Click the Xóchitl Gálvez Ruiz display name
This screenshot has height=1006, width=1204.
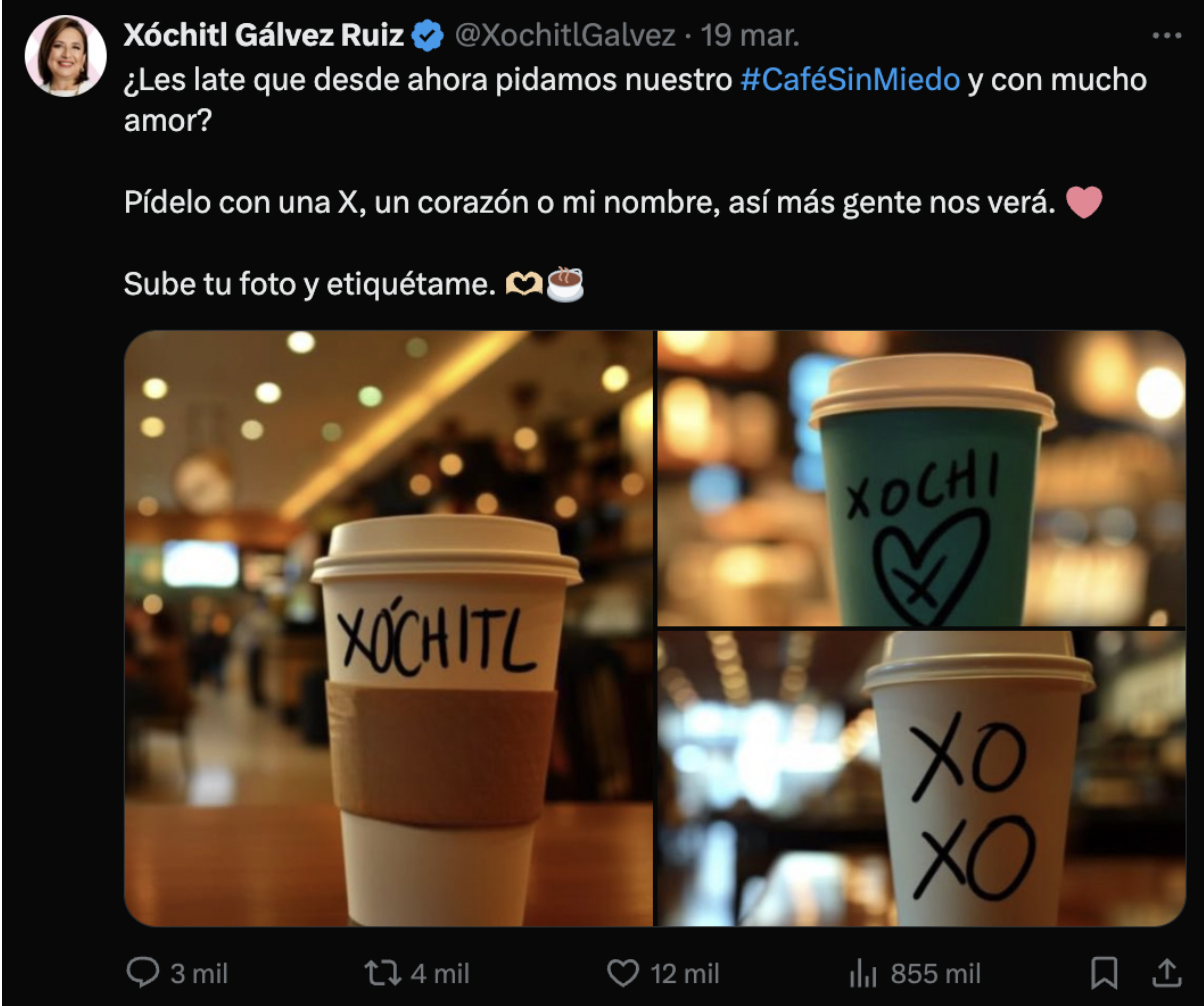(265, 36)
